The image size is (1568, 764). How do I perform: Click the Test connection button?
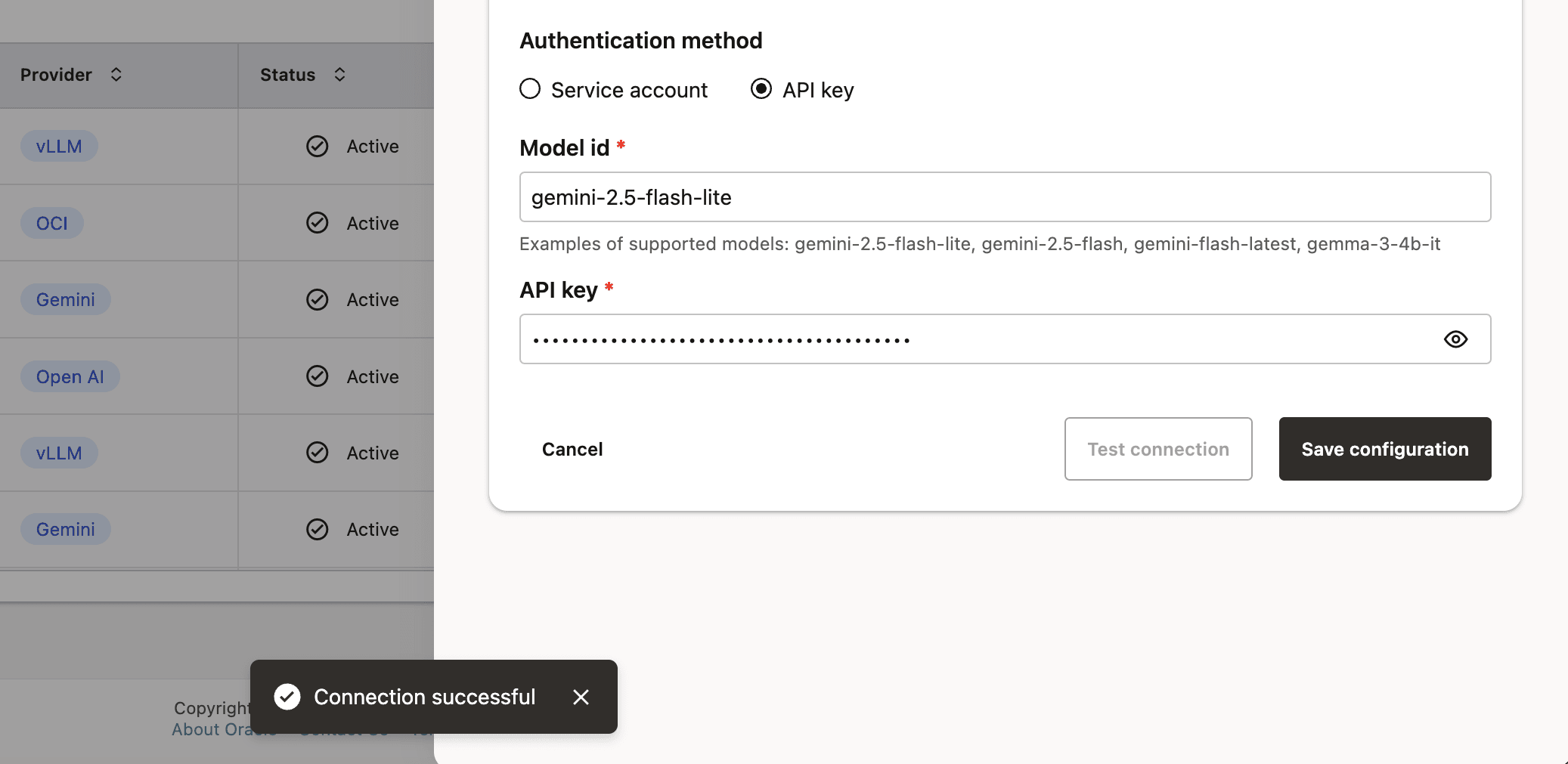pos(1157,449)
